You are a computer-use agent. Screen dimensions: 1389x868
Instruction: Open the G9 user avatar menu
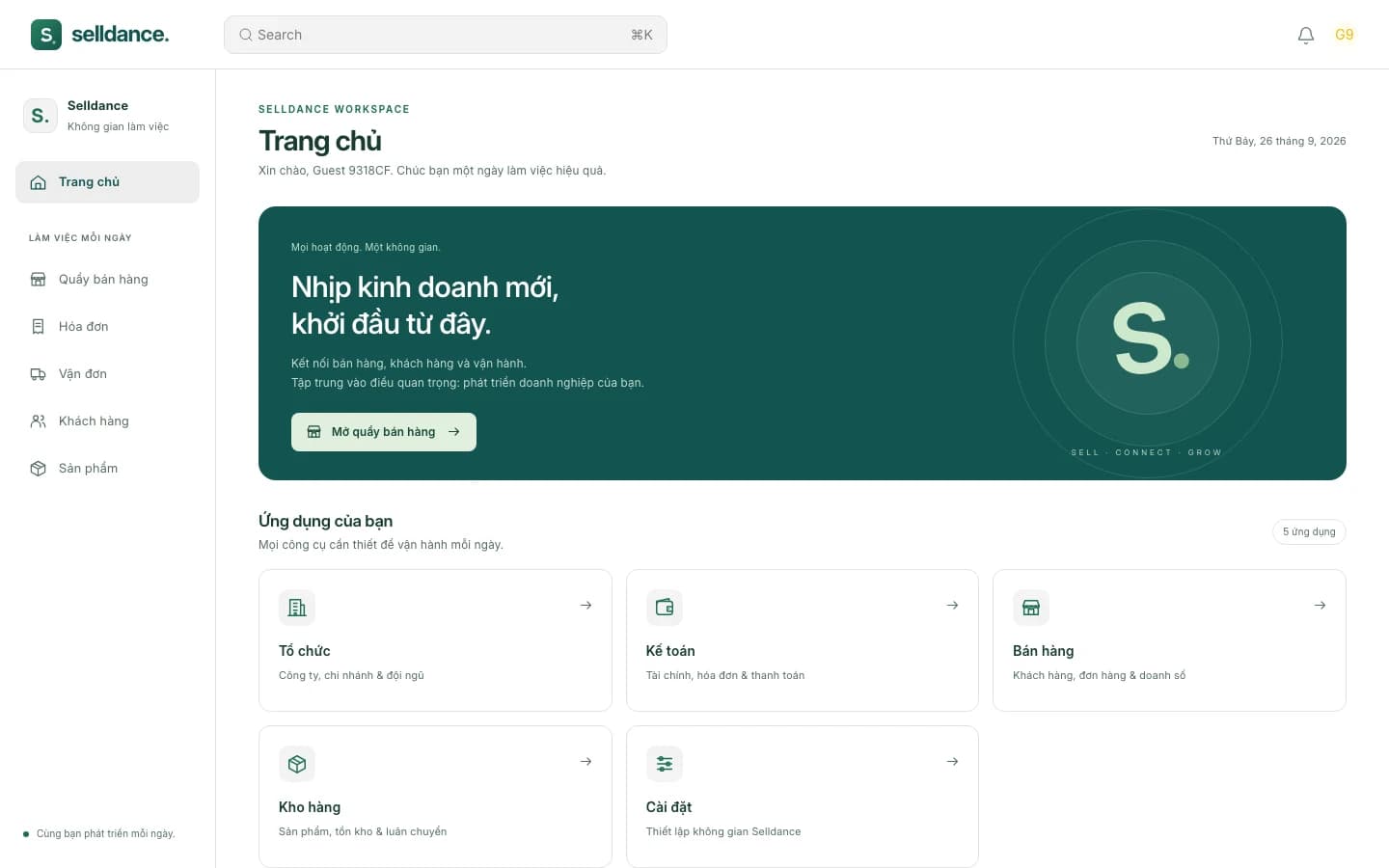tap(1345, 35)
